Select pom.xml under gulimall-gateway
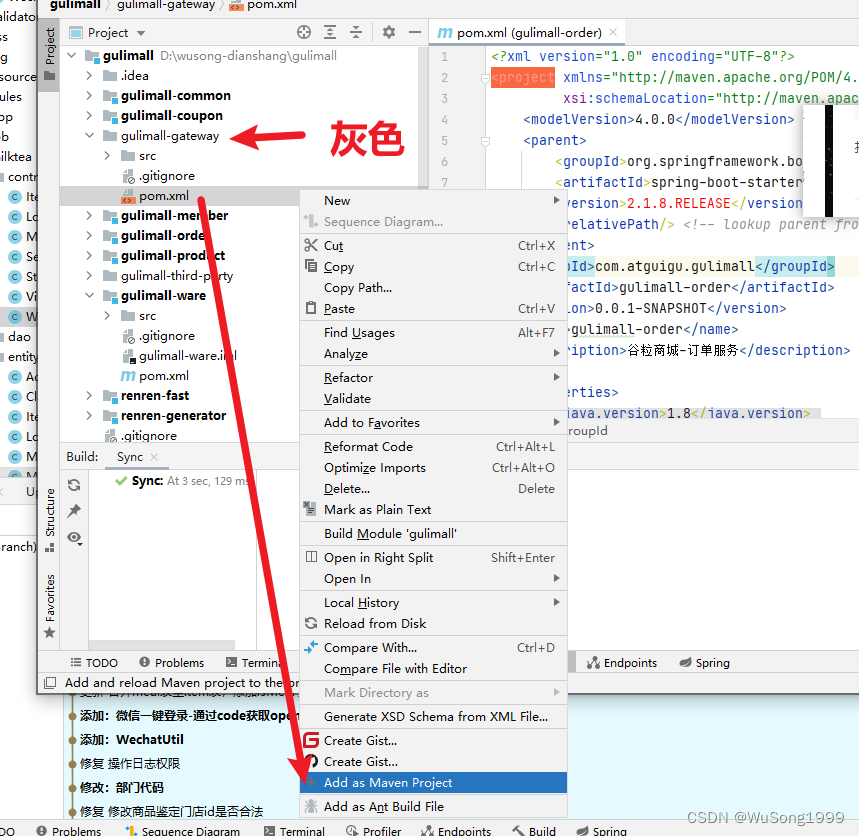The height and width of the screenshot is (836, 859). [164, 196]
